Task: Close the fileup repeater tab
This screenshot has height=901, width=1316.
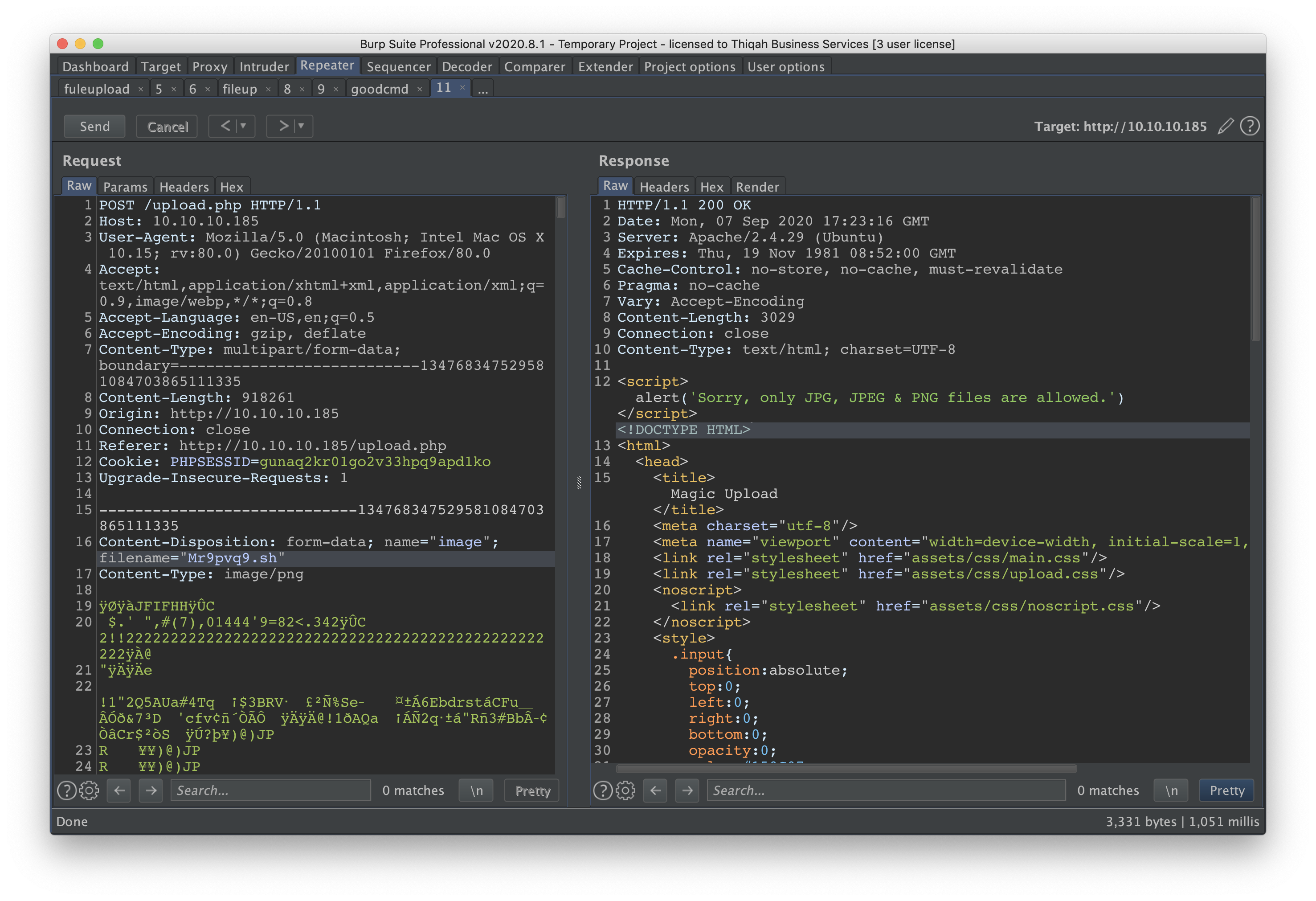Action: [x=268, y=90]
